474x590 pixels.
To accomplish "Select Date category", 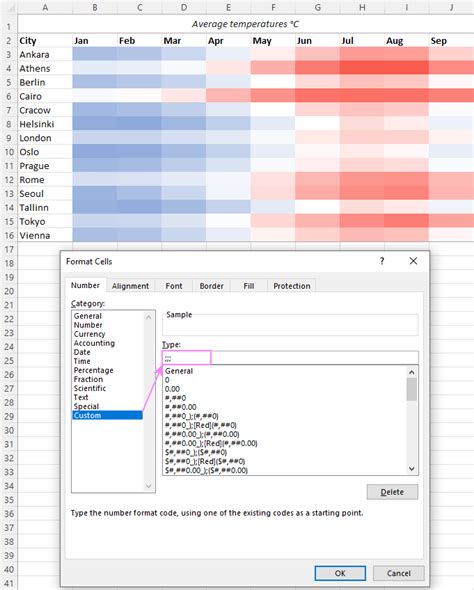I will [107, 352].
